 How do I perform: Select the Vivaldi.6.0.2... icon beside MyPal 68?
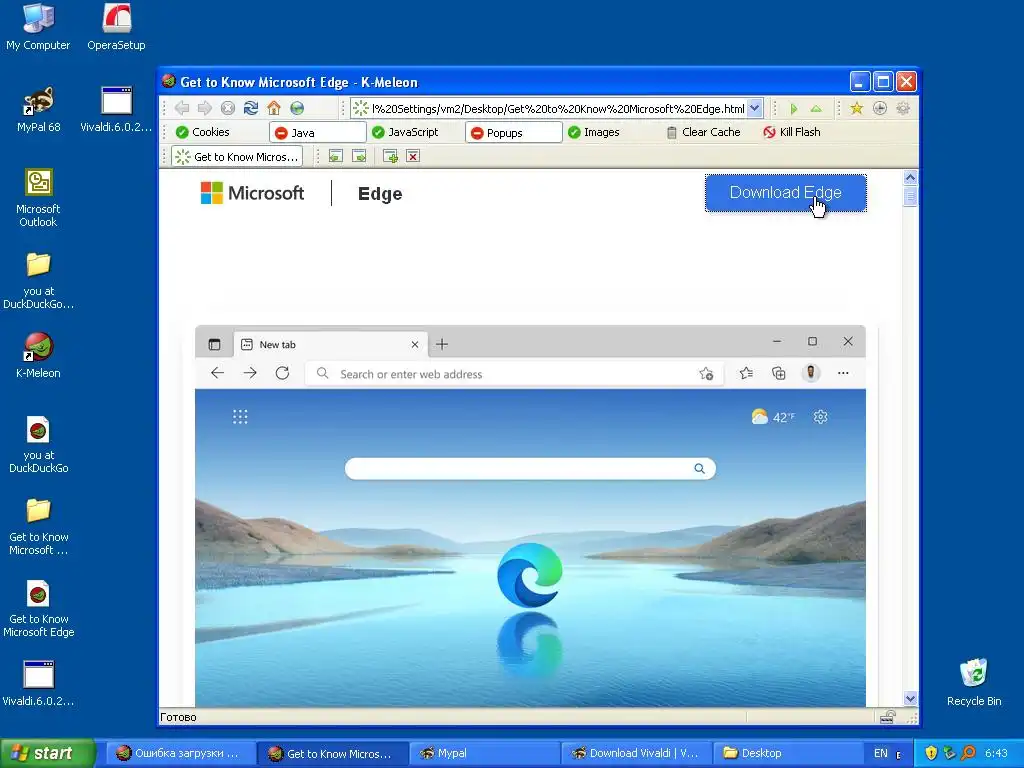coord(116,109)
